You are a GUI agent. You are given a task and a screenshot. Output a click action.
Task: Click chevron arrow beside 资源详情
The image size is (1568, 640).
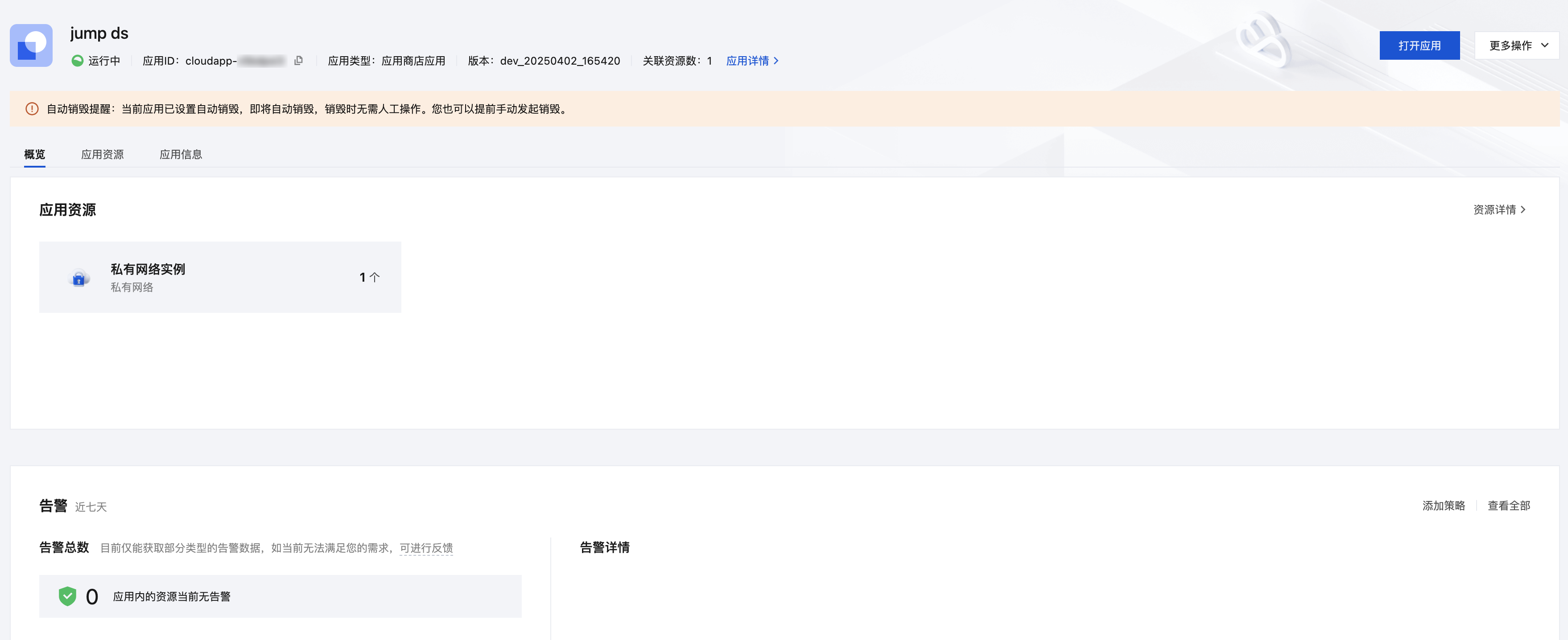pyautogui.click(x=1523, y=210)
